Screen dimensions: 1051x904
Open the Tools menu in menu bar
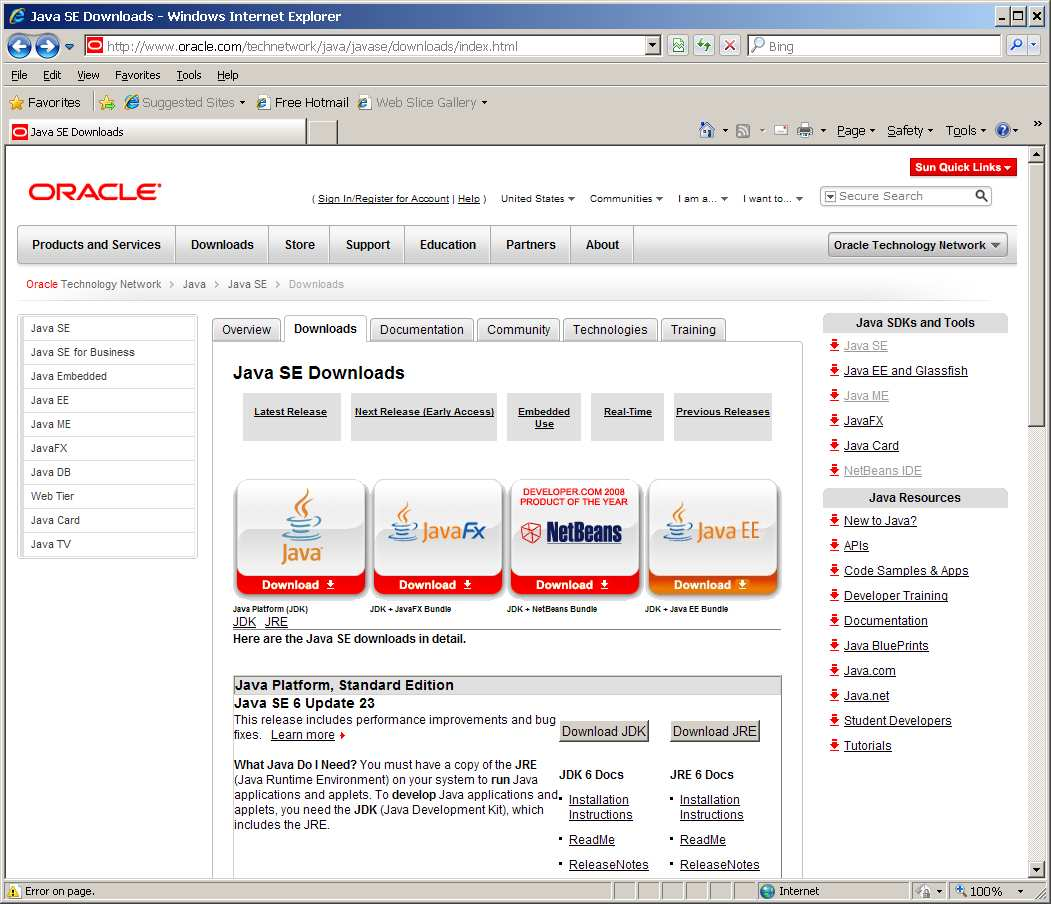point(188,75)
